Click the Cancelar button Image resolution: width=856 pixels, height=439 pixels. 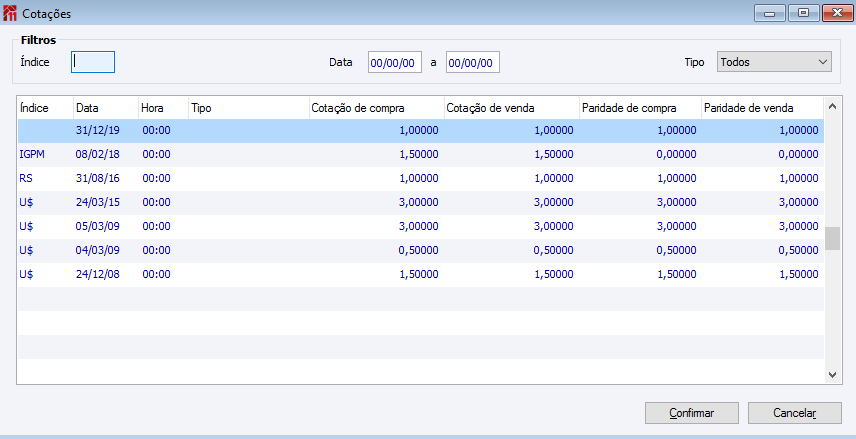(795, 413)
